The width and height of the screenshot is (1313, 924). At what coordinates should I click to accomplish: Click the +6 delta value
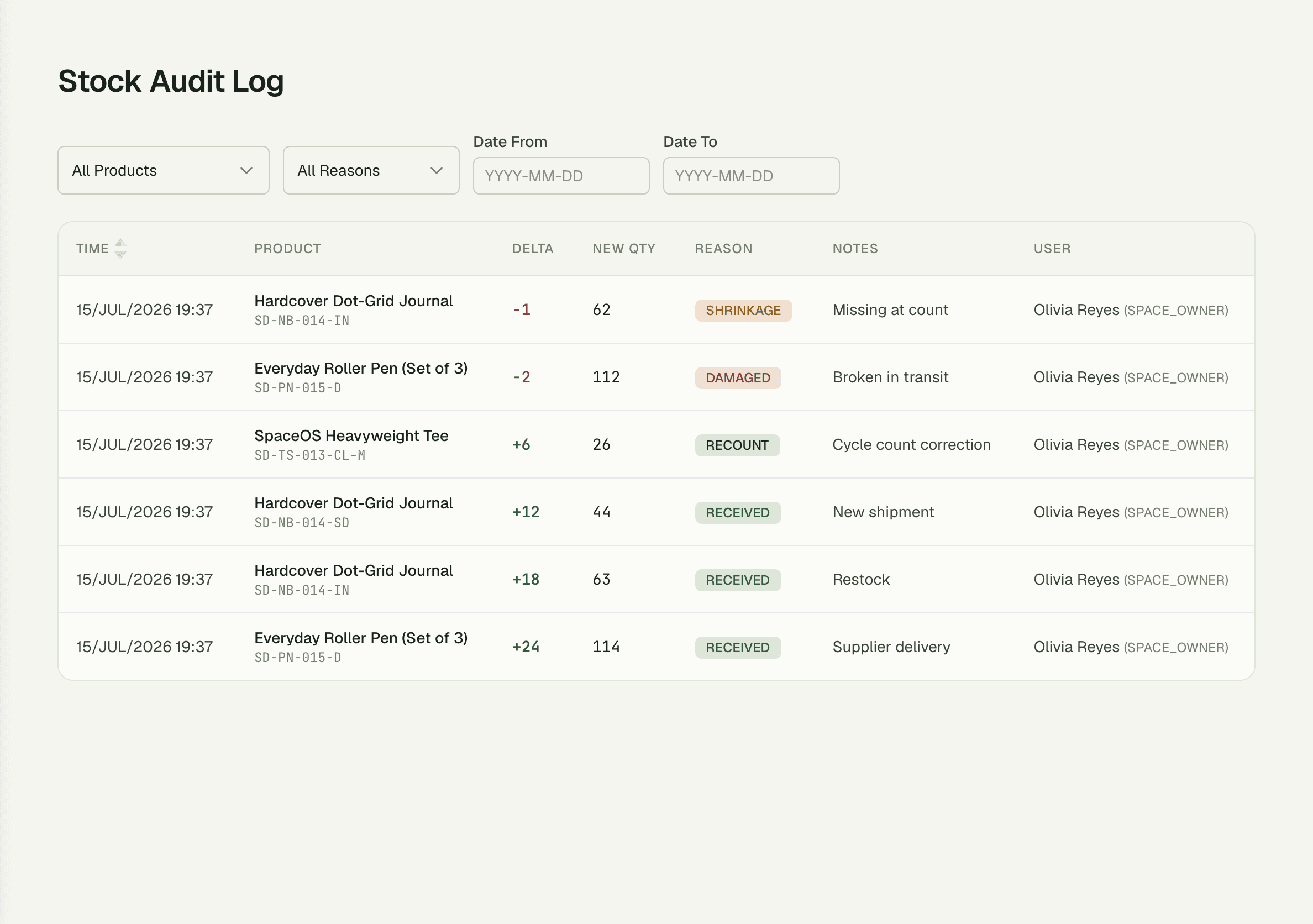(521, 445)
